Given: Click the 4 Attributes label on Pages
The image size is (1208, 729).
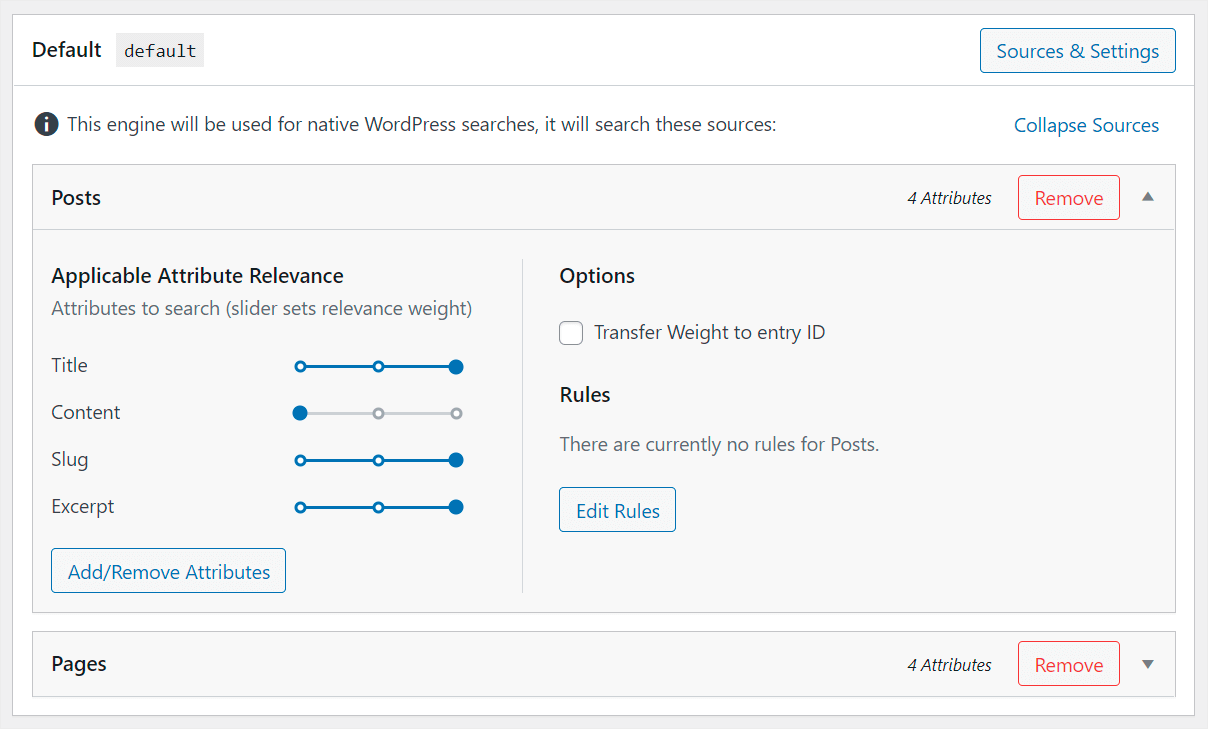Looking at the screenshot, I should point(948,663).
